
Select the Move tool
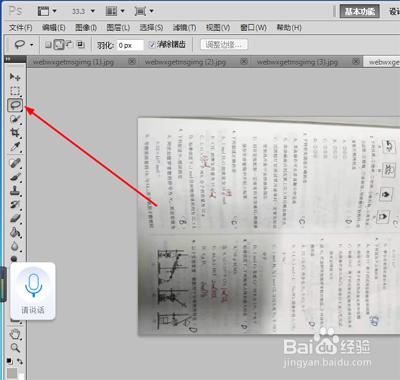15,77
